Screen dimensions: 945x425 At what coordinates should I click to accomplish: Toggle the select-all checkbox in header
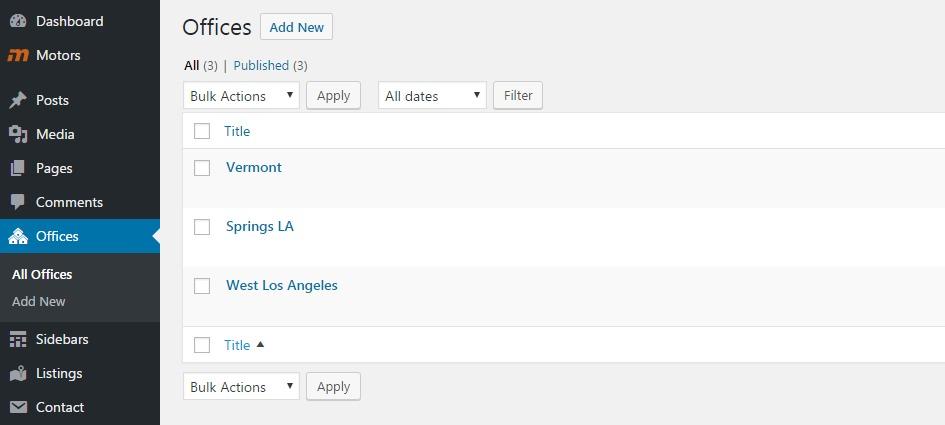[x=202, y=131]
